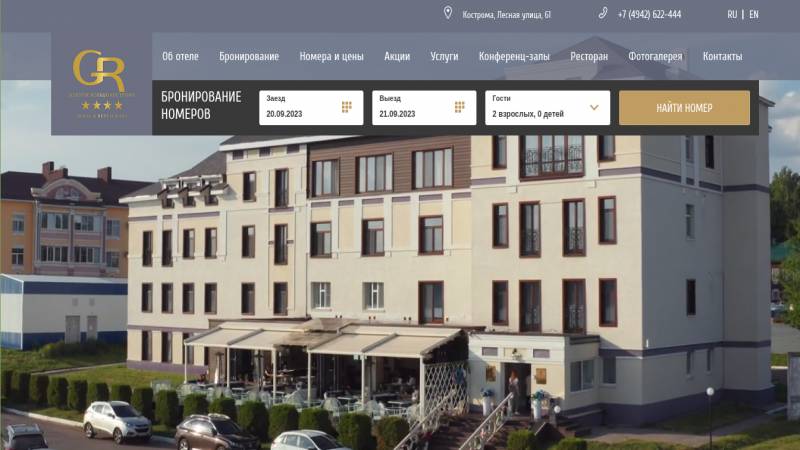The width and height of the screenshot is (800, 450).
Task: Switch site language to EN
Action: point(754,14)
